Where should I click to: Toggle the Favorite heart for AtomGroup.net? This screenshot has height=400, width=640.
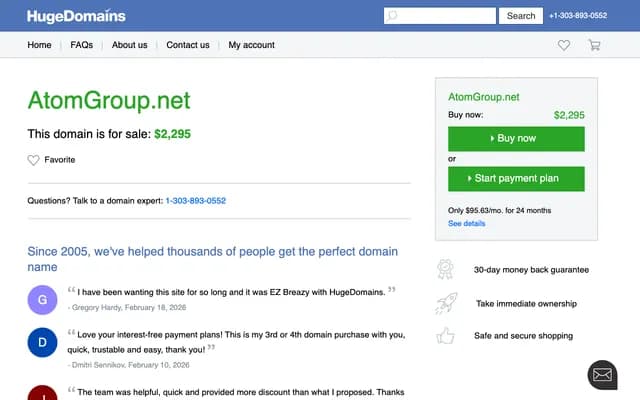34,160
